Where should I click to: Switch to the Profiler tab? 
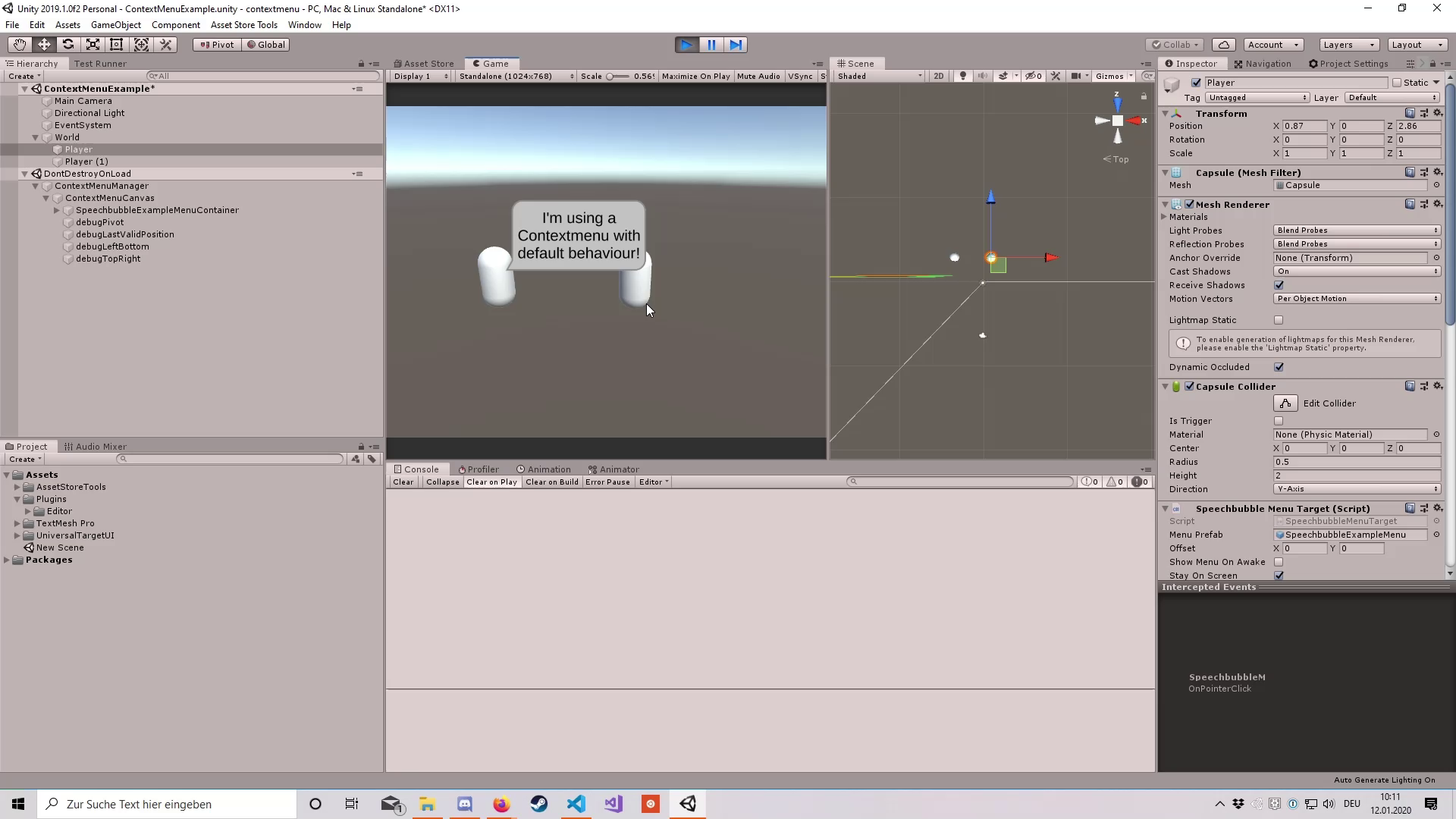tap(479, 469)
